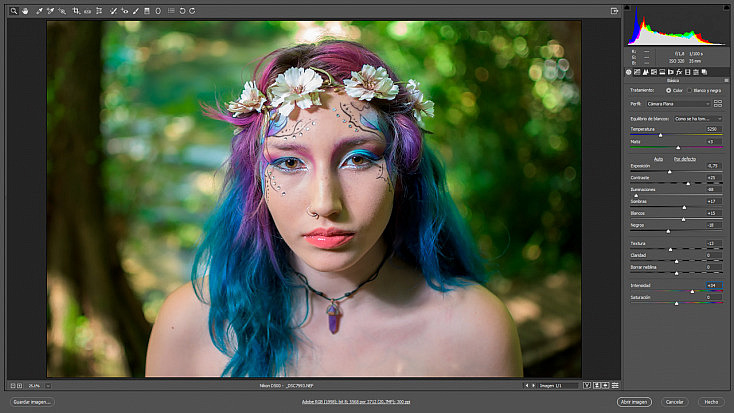Switch to the Split Toning panel tab
The width and height of the screenshot is (734, 413).
[662, 72]
